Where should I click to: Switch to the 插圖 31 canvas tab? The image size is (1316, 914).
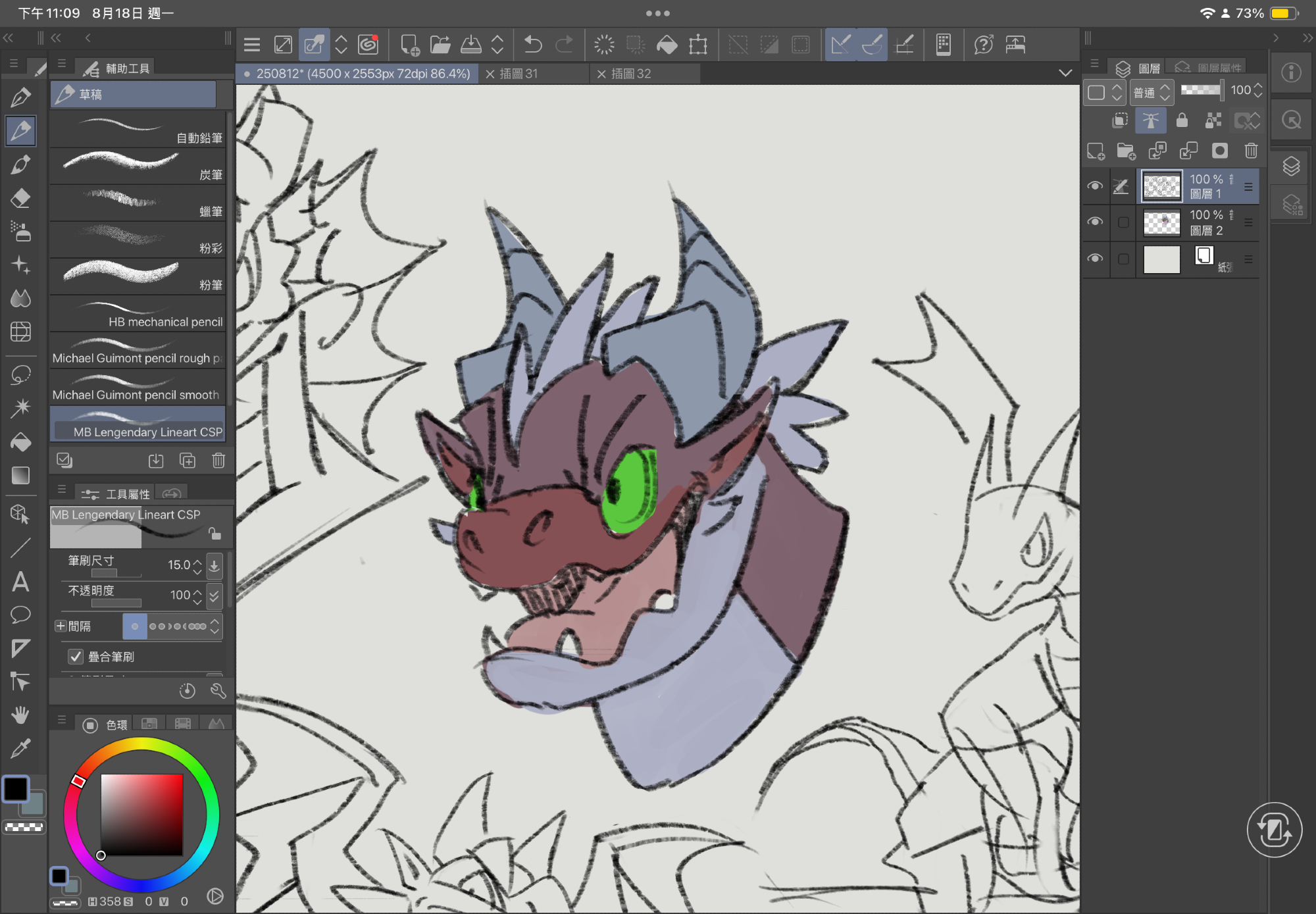[519, 74]
